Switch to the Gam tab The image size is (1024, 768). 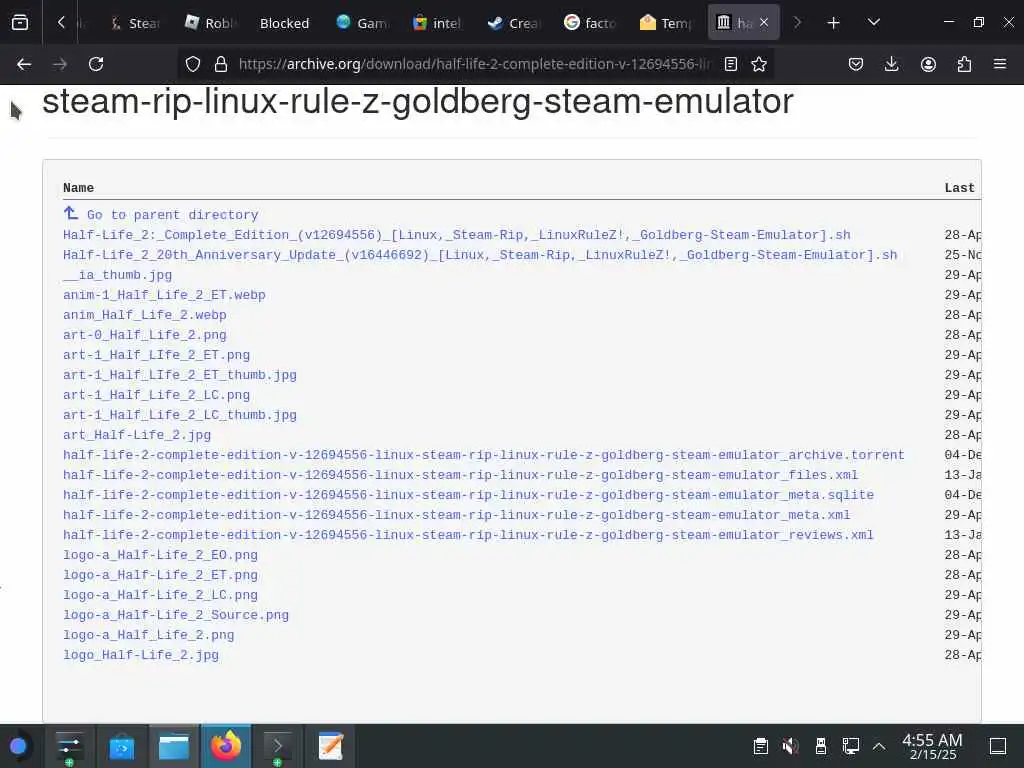[x=362, y=23]
